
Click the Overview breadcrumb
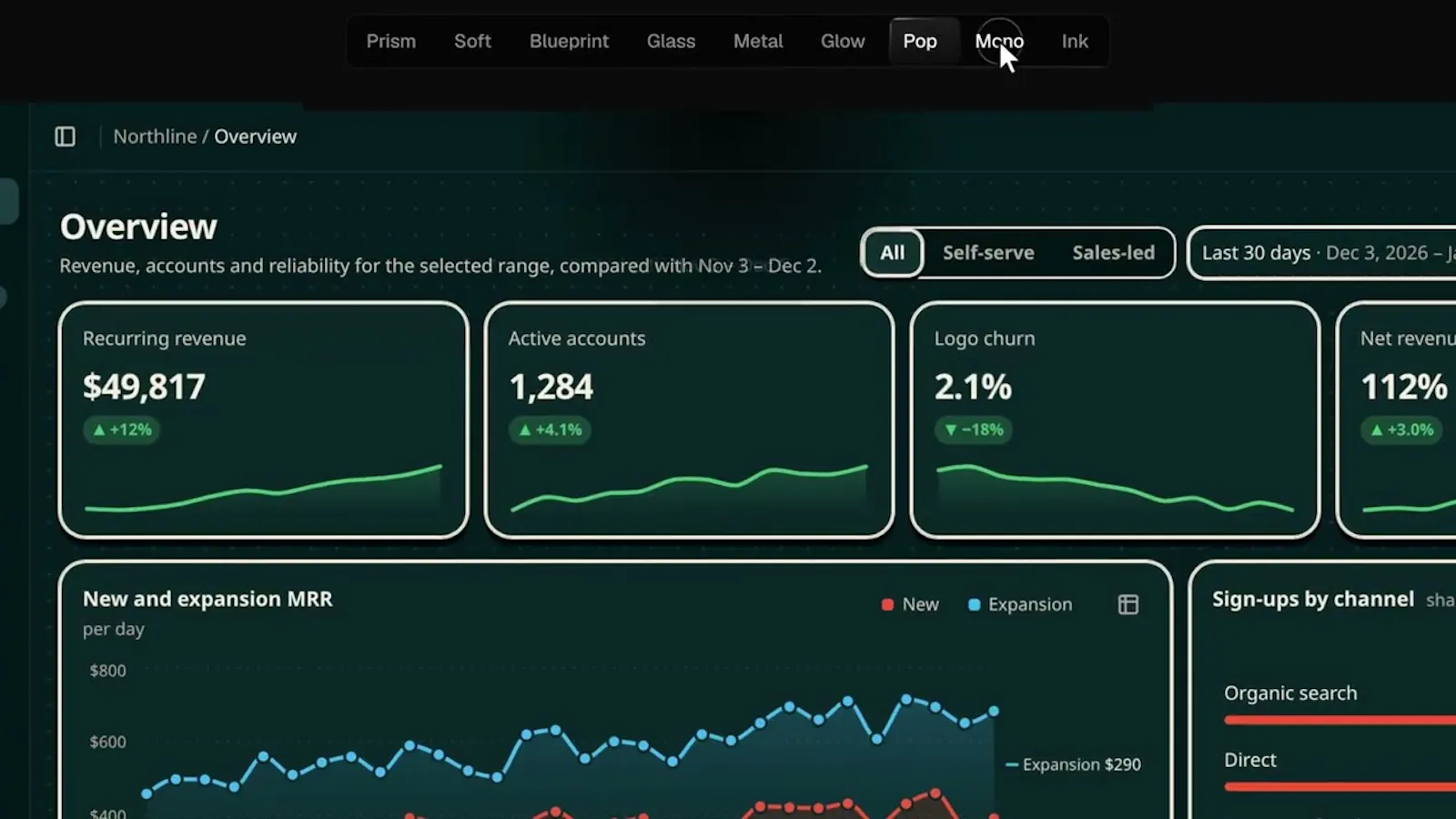pyautogui.click(x=255, y=136)
